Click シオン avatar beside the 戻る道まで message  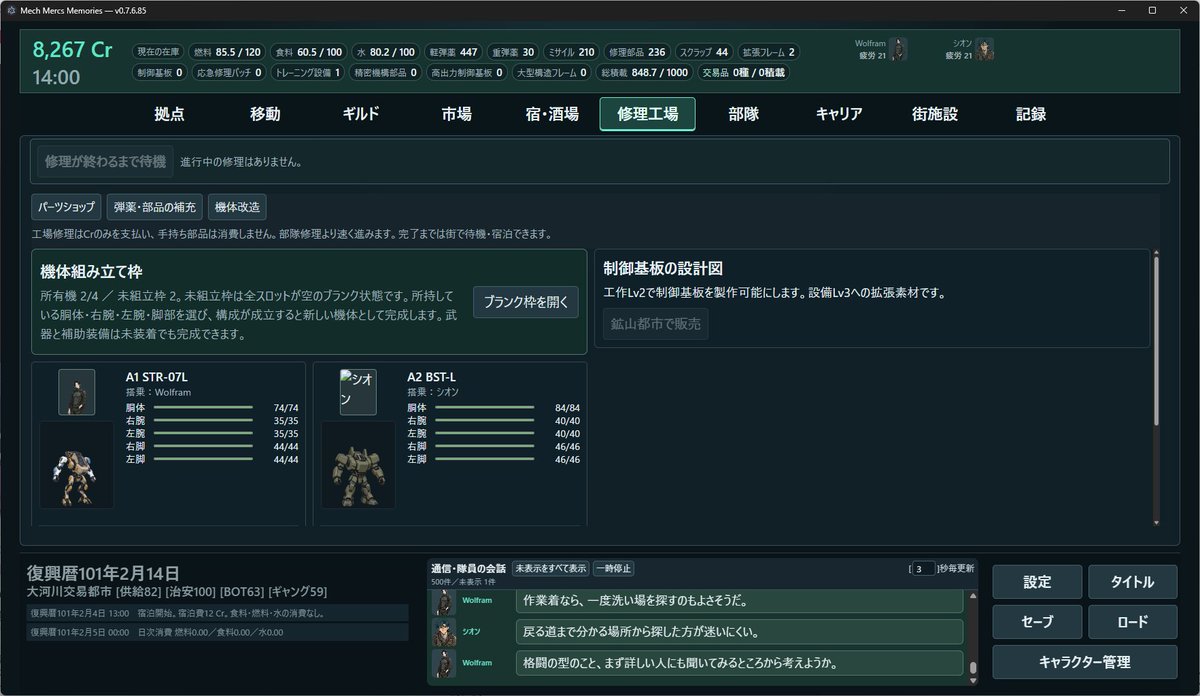click(443, 632)
